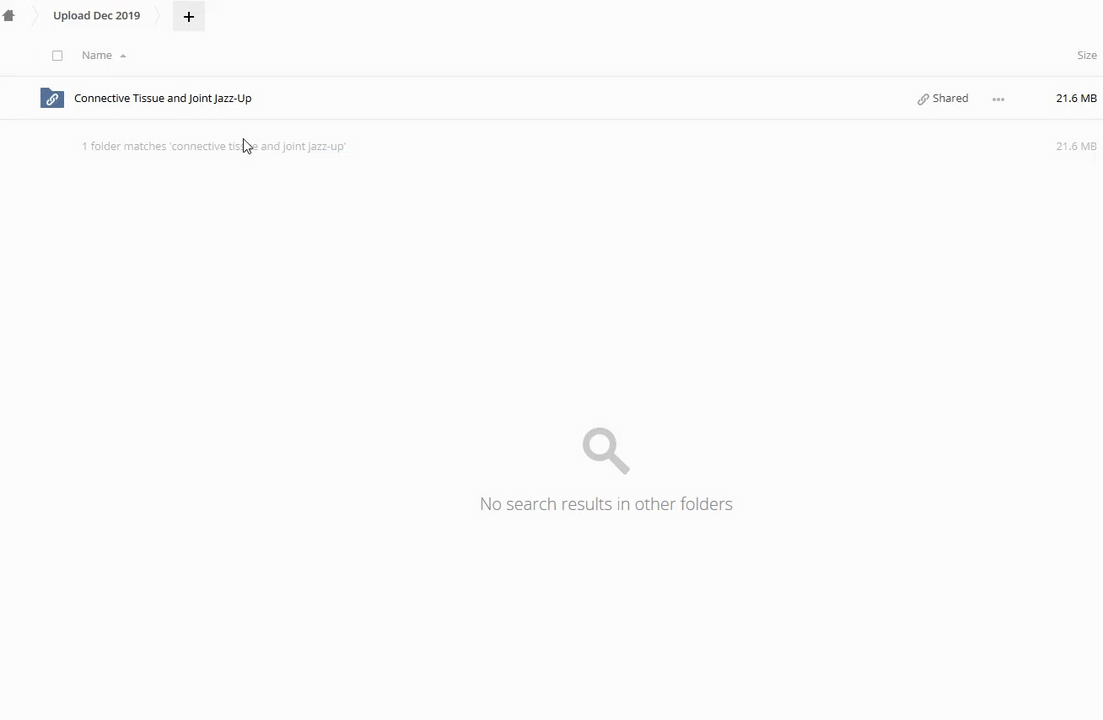Open the Connective Tissue and Joint Jazz-Up folder
1103x720 pixels.
(162, 98)
